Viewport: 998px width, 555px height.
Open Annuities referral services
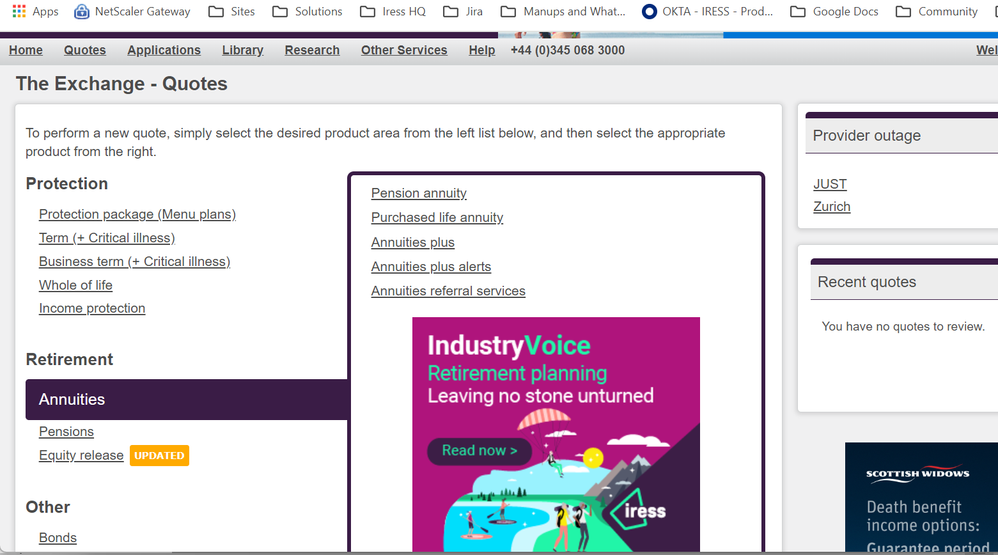[448, 290]
